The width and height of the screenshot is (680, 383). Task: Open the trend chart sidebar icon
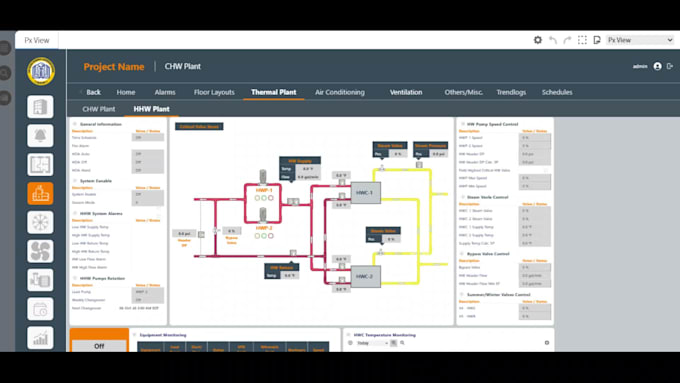40,338
